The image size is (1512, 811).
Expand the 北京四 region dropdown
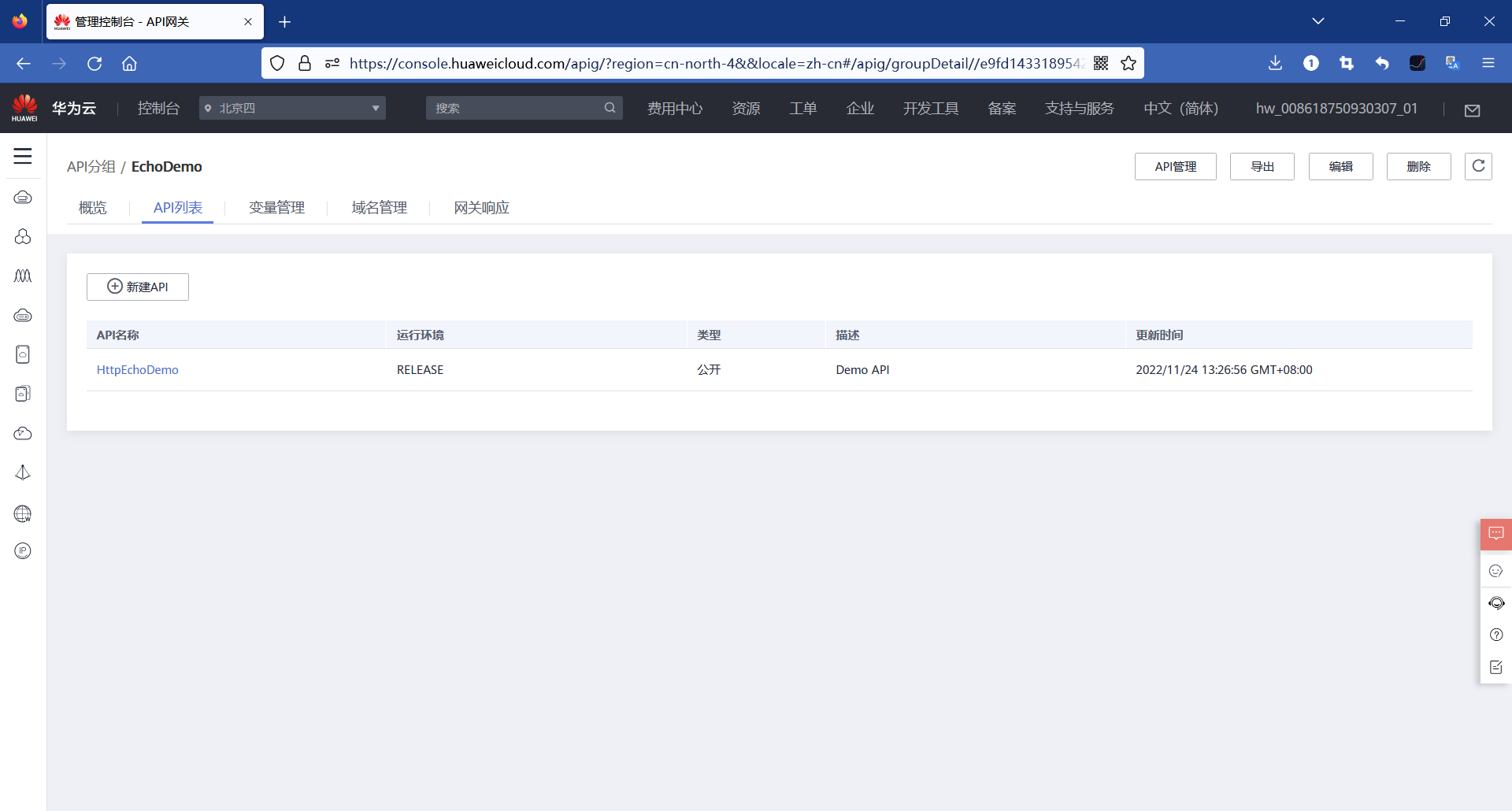click(x=292, y=108)
